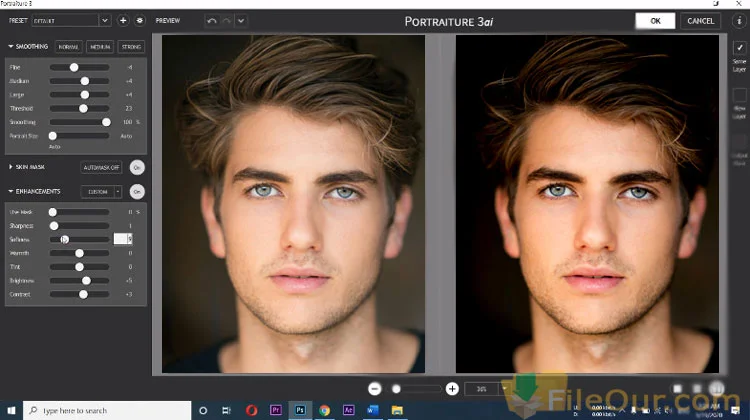Click the Fine slider handle
The width and height of the screenshot is (750, 420).
click(x=74, y=67)
